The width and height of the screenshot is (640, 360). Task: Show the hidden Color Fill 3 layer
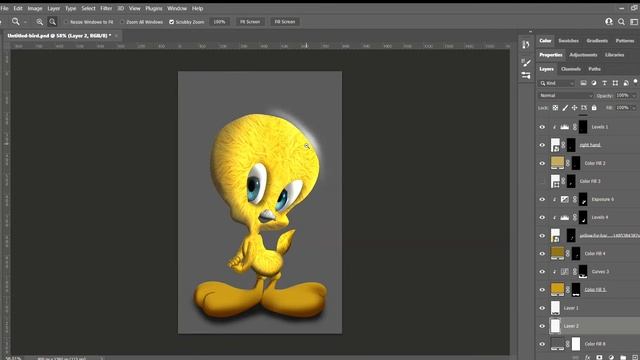[x=542, y=181]
